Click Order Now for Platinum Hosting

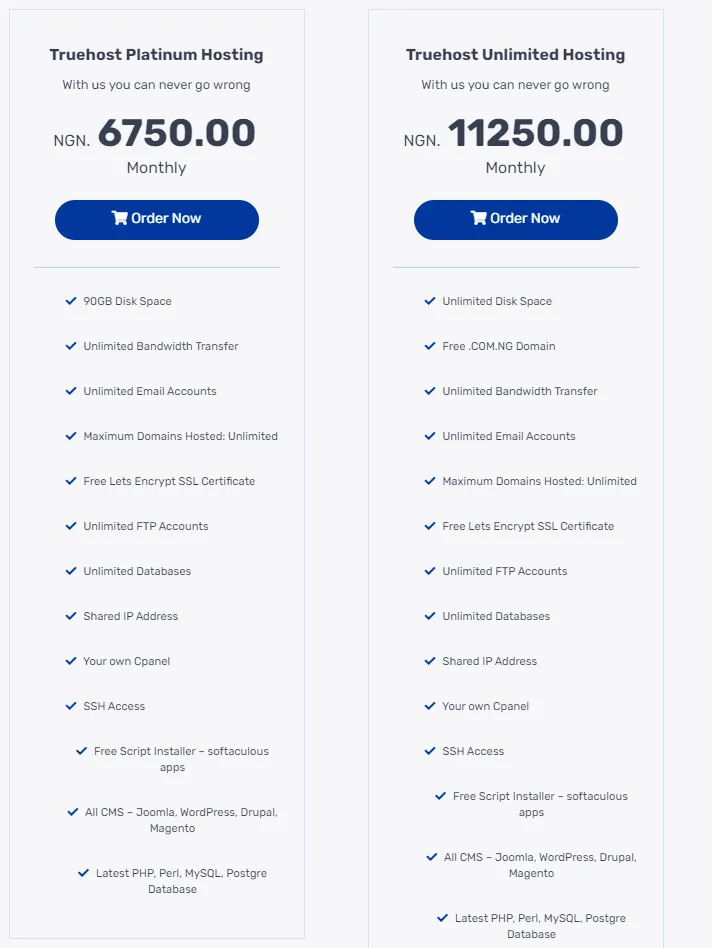tap(157, 219)
